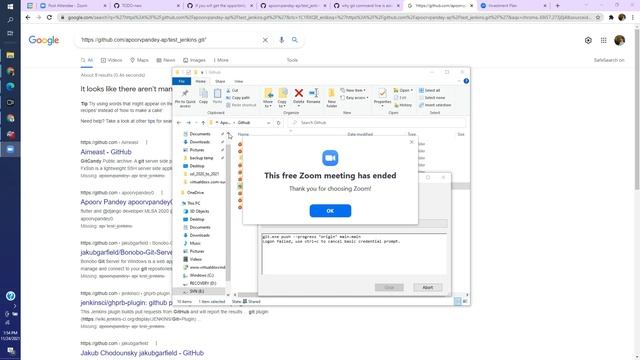Click the Chrome back button
640x360 pixels.
pyautogui.click(x=28, y=18)
